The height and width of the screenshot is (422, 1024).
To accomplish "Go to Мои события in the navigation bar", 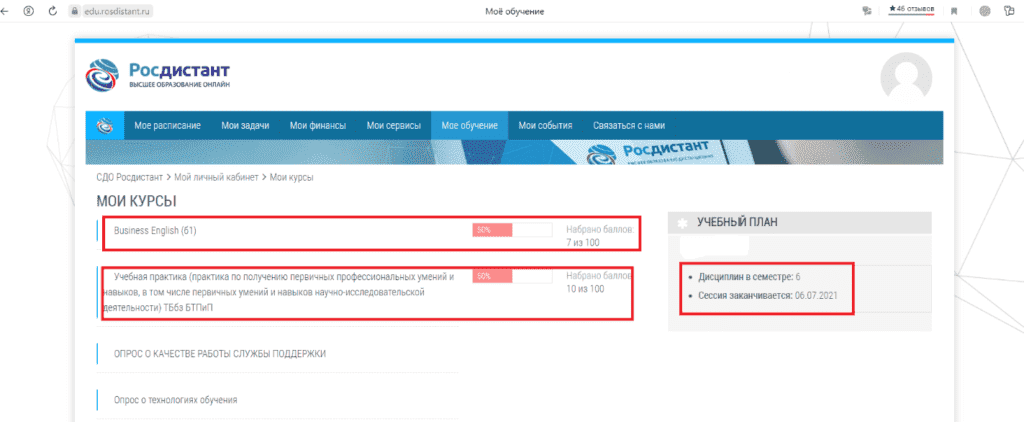I will [x=545, y=125].
